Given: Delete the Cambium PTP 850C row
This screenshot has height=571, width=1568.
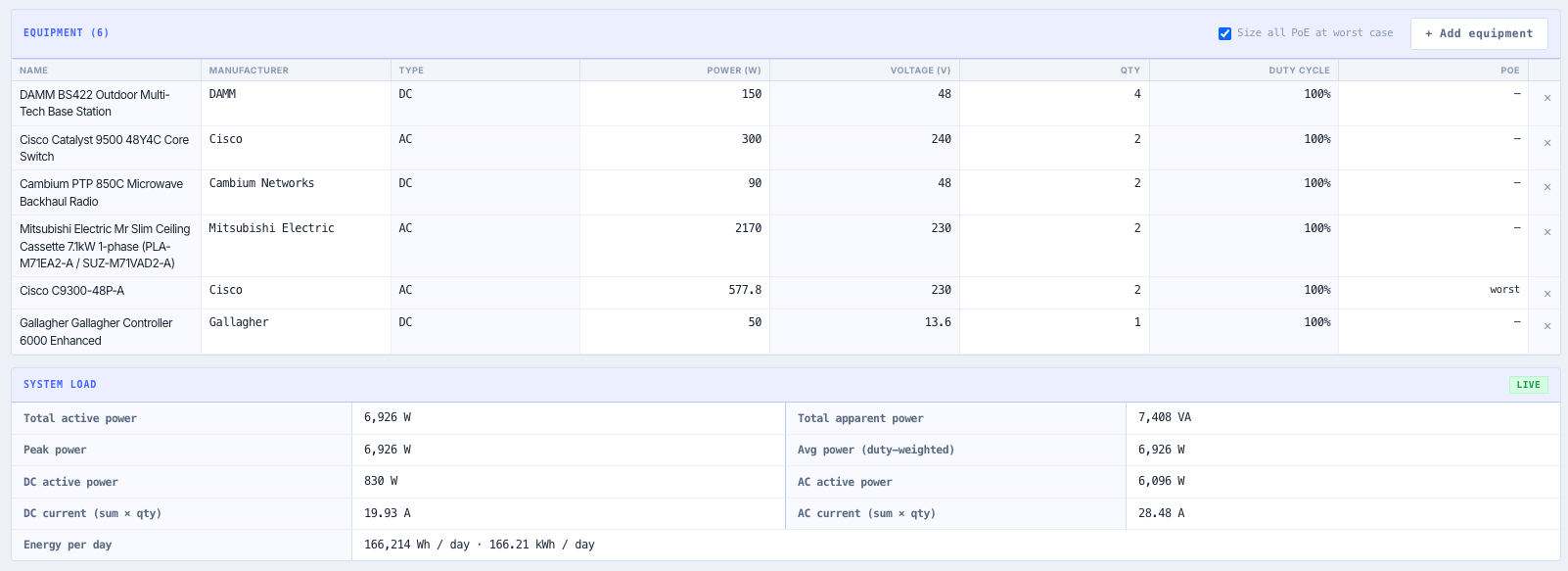Looking at the screenshot, I should pos(1546,187).
